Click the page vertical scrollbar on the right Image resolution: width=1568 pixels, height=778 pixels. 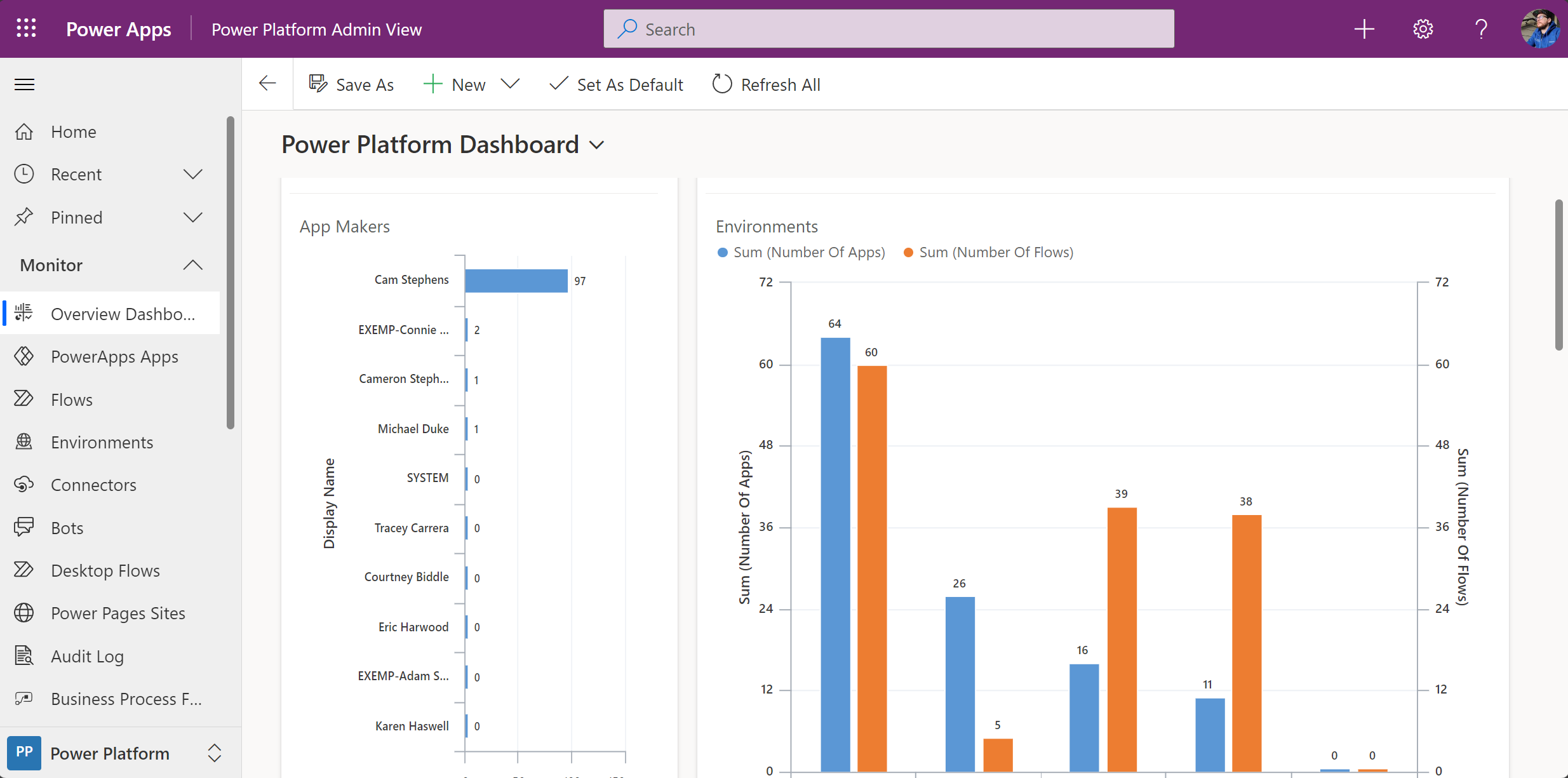click(x=1558, y=274)
